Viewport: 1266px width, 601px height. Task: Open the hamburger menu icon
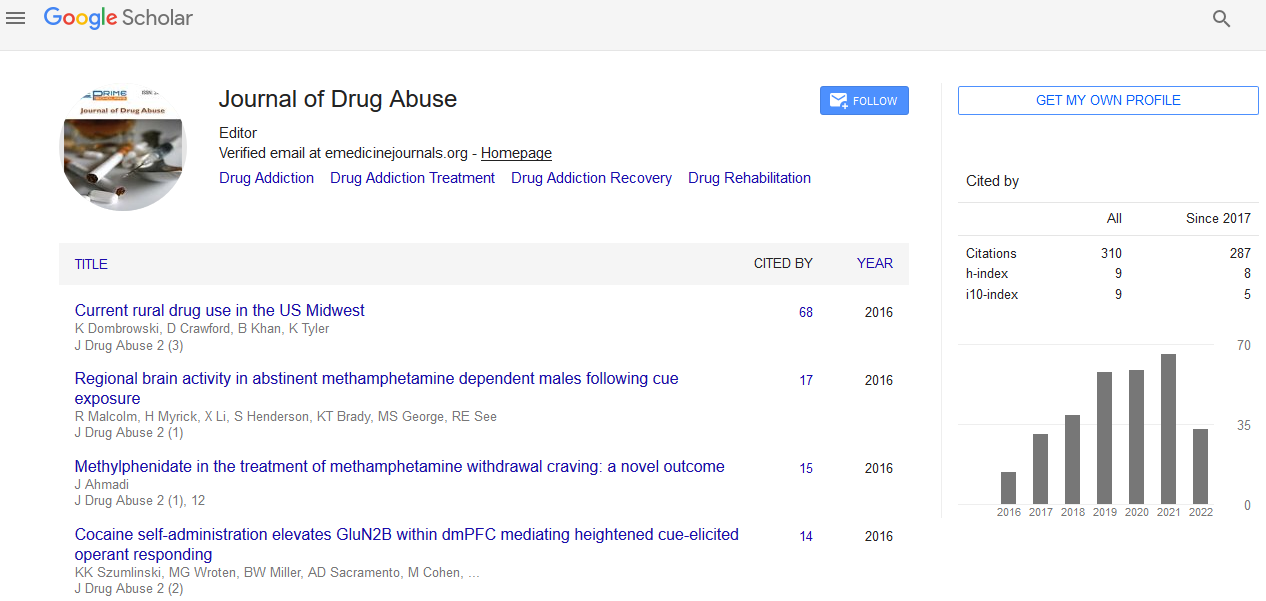click(15, 18)
